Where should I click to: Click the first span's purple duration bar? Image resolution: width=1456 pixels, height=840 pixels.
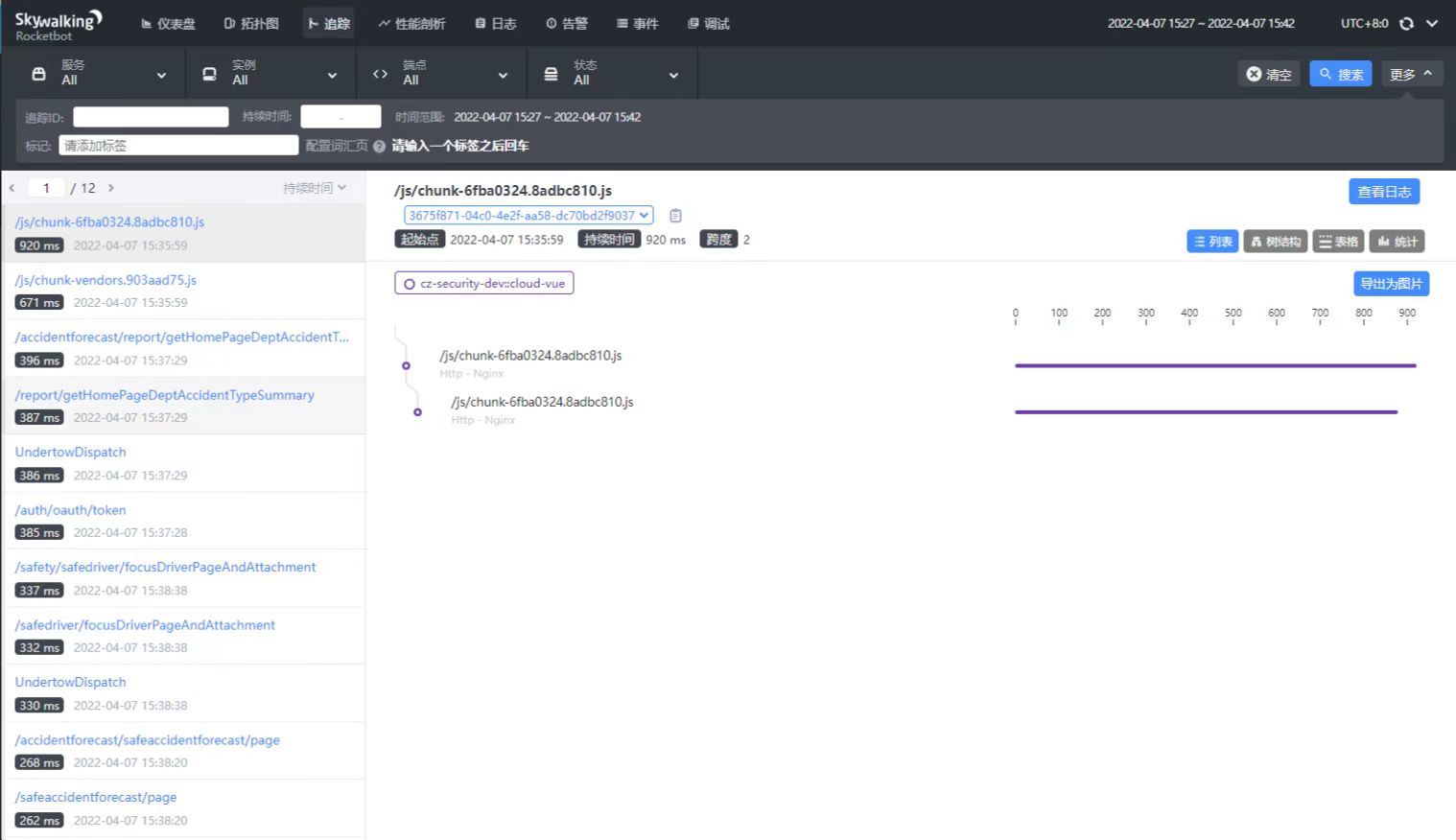[x=1215, y=365]
